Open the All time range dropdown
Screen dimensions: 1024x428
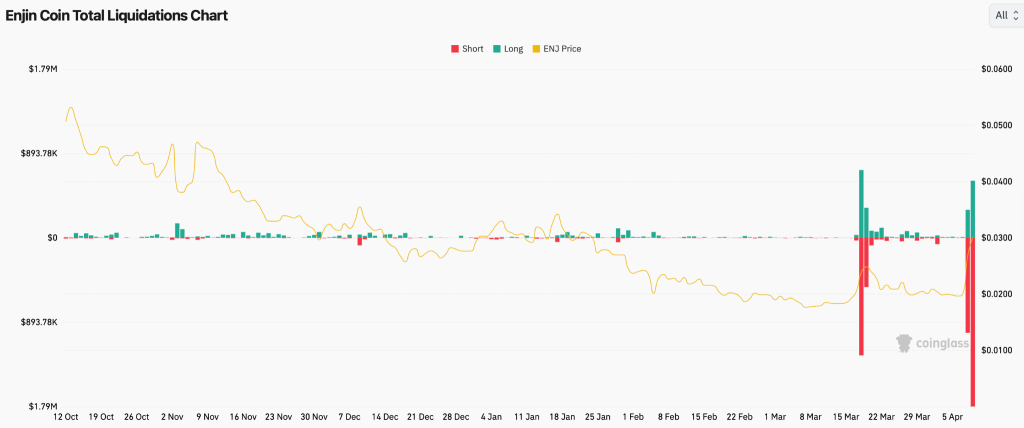[1004, 15]
